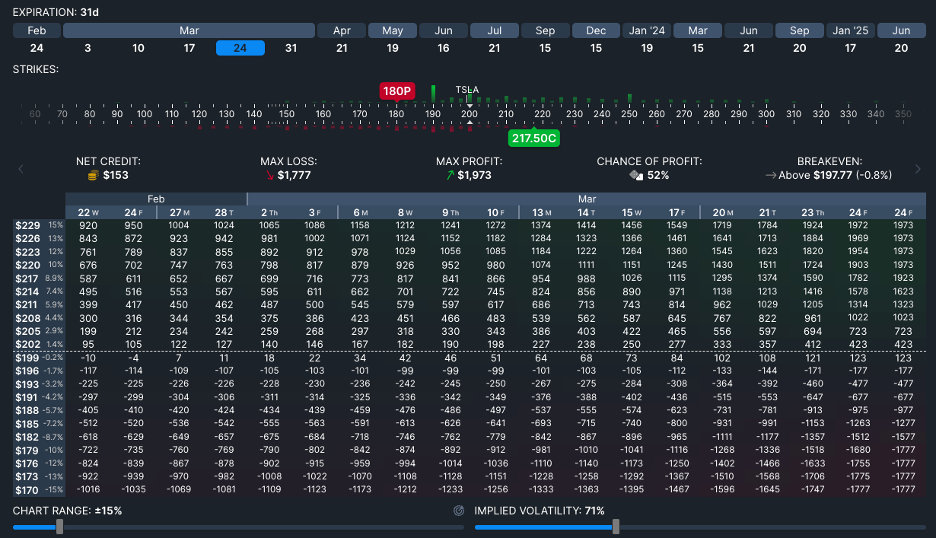Select the Apr 21 expiration date

click(x=341, y=48)
